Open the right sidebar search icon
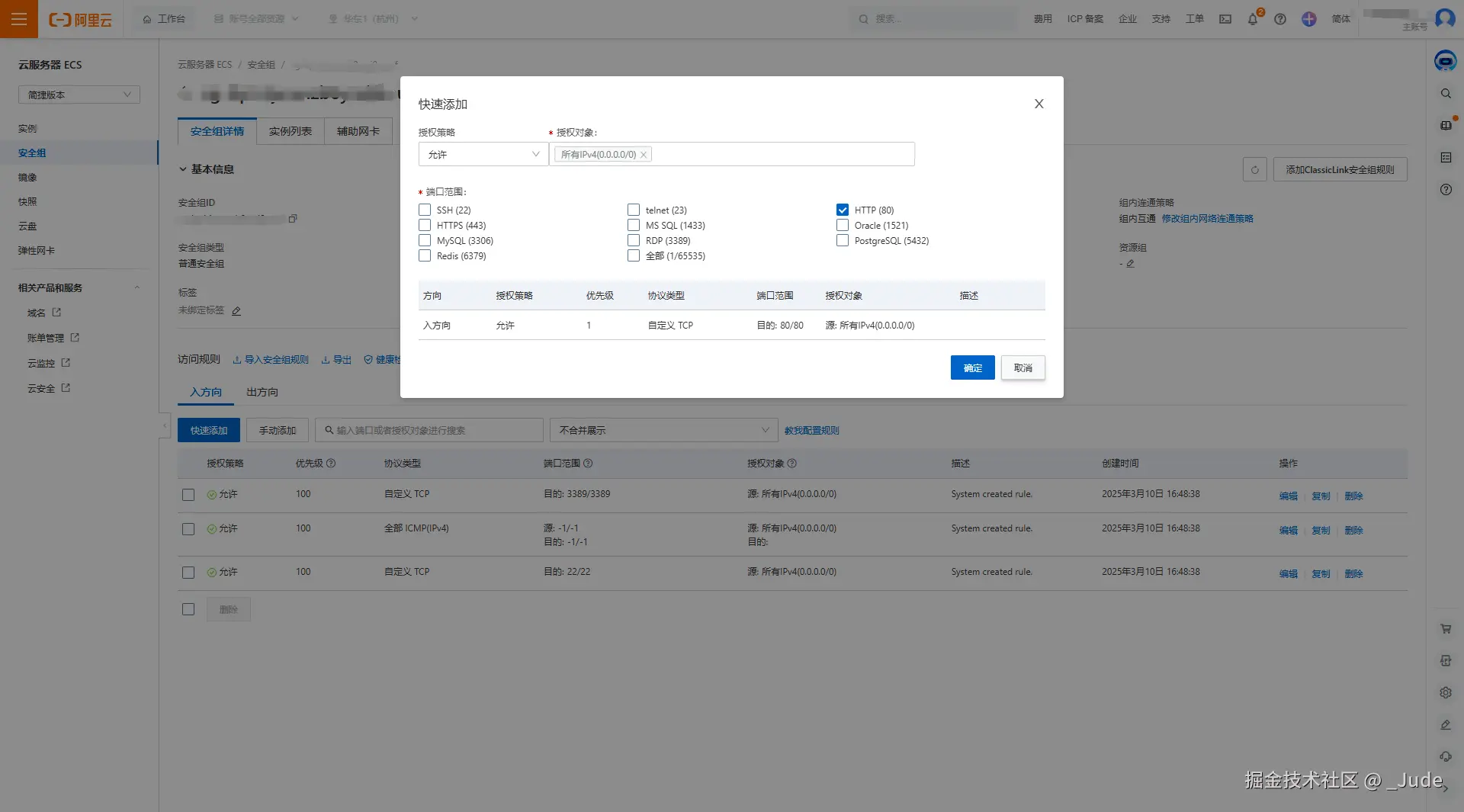The image size is (1464, 812). click(1446, 94)
